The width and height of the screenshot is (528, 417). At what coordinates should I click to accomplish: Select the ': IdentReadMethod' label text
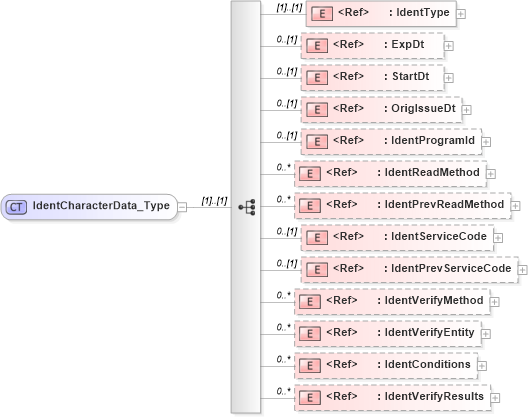pyautogui.click(x=428, y=172)
